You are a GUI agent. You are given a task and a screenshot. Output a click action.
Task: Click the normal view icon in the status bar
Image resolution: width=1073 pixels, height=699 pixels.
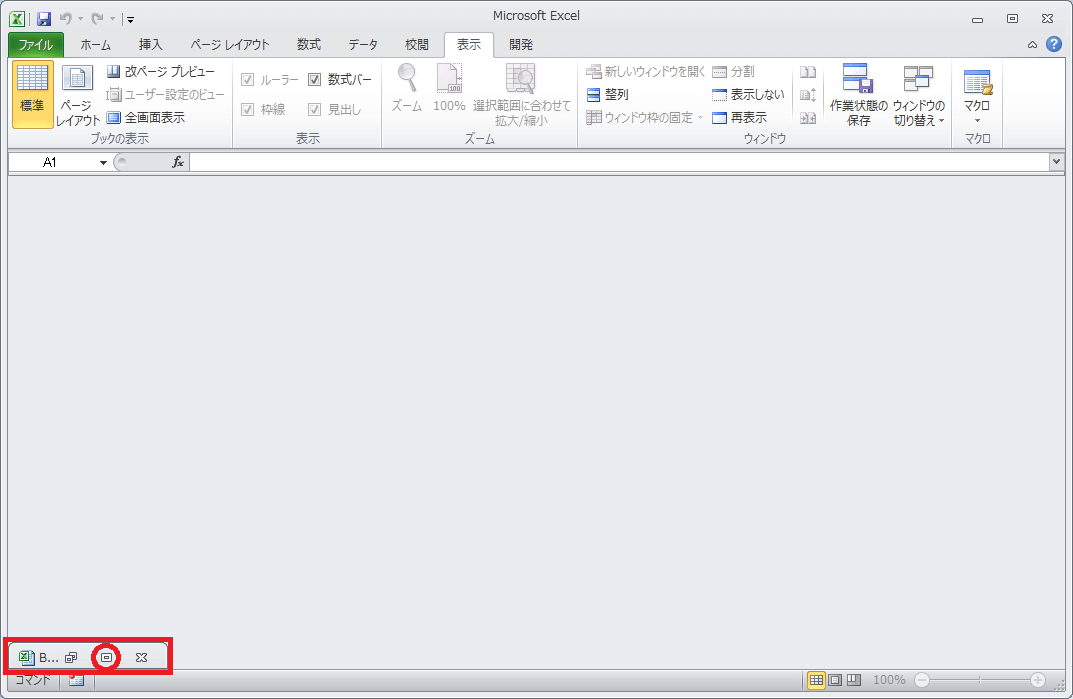(x=816, y=680)
